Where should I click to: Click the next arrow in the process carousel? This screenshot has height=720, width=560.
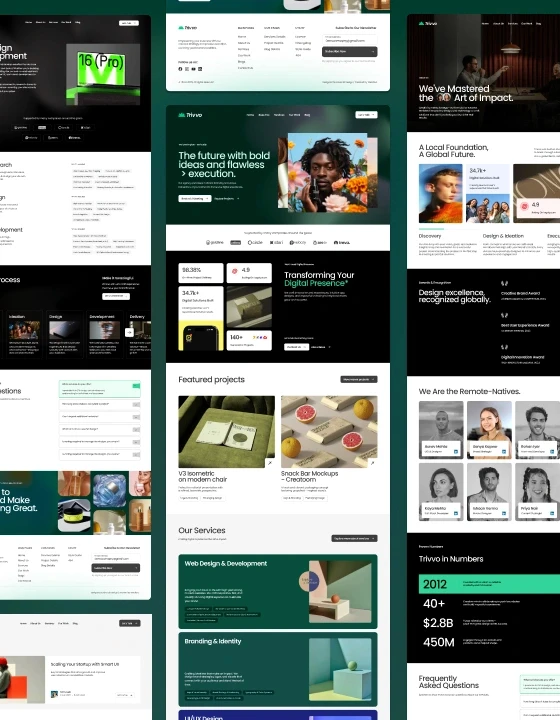pos(129,332)
